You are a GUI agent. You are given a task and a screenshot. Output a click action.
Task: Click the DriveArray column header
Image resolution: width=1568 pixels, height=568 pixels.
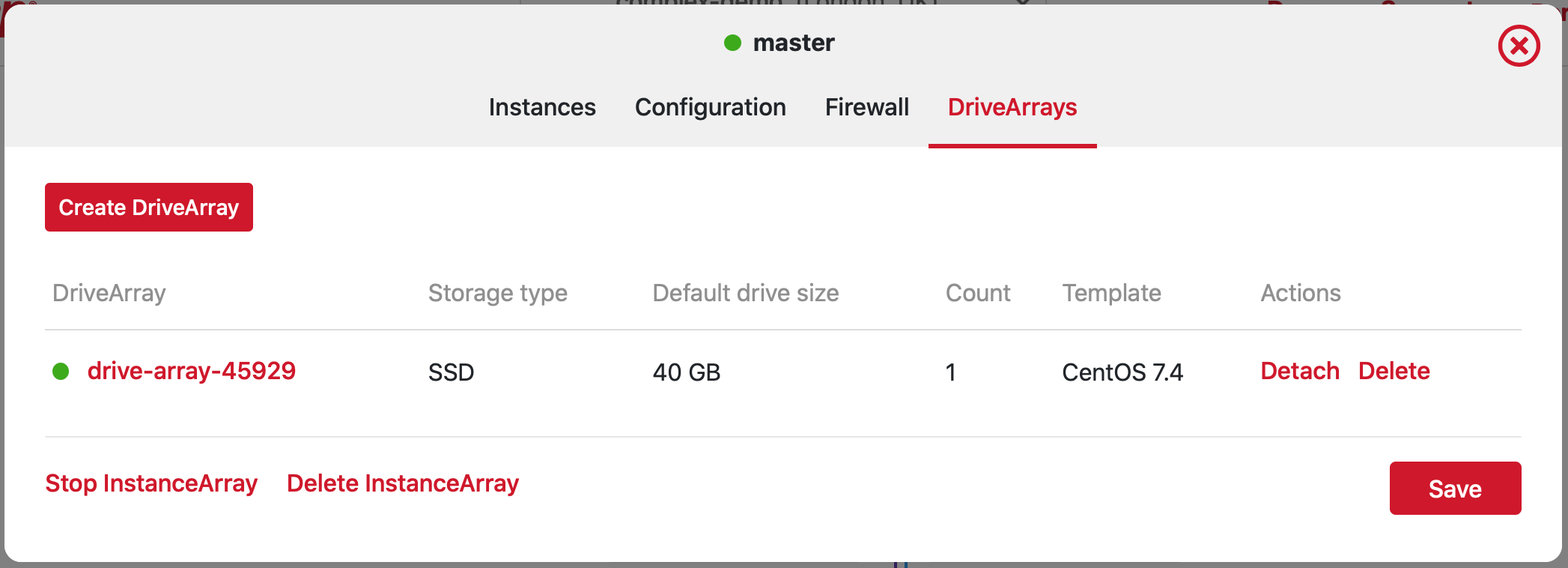tap(109, 293)
